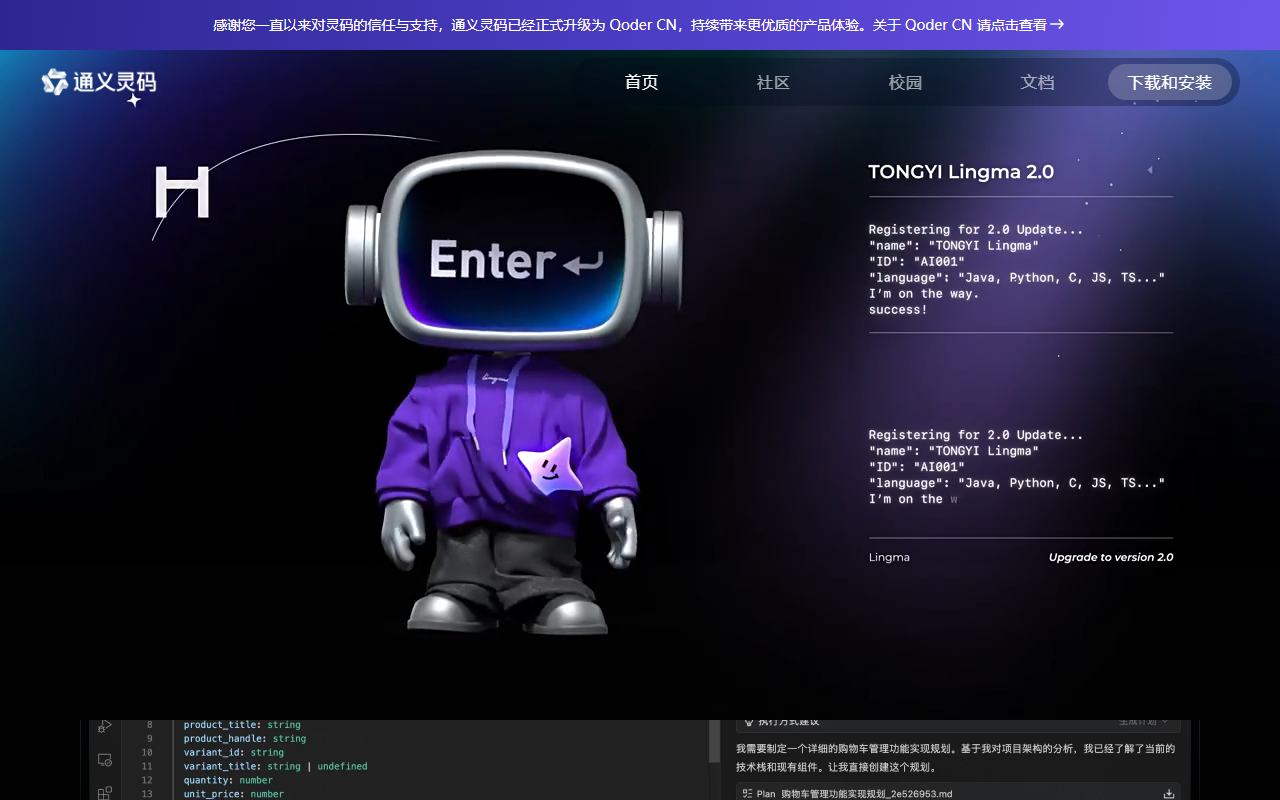
Task: Click the variant_id: string code line
Action: pyautogui.click(x=233, y=752)
